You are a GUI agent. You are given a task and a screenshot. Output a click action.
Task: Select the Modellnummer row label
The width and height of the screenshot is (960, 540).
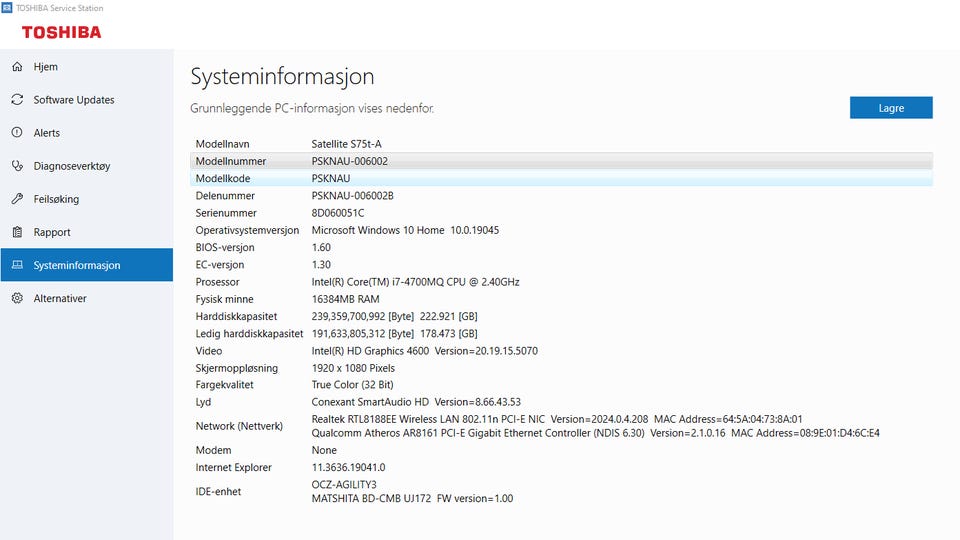coord(230,161)
